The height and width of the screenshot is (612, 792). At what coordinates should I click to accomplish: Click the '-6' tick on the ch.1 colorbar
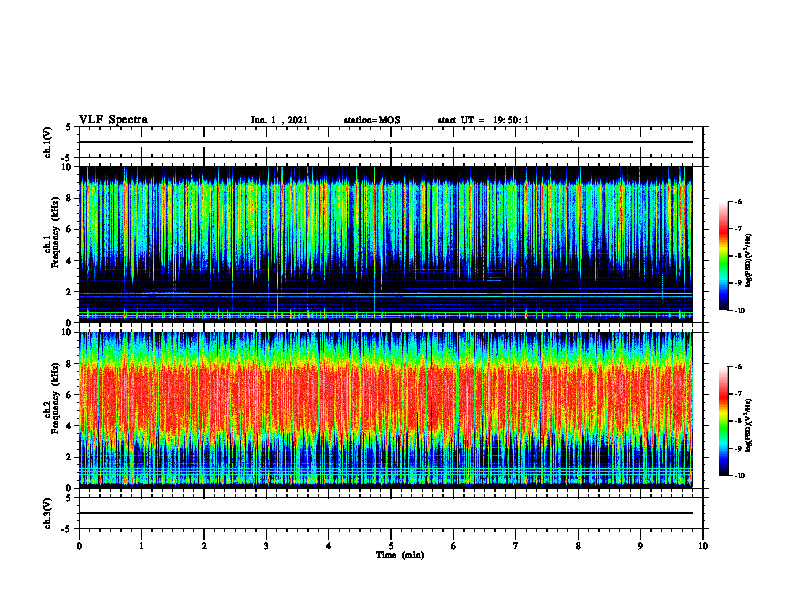pyautogui.click(x=738, y=201)
